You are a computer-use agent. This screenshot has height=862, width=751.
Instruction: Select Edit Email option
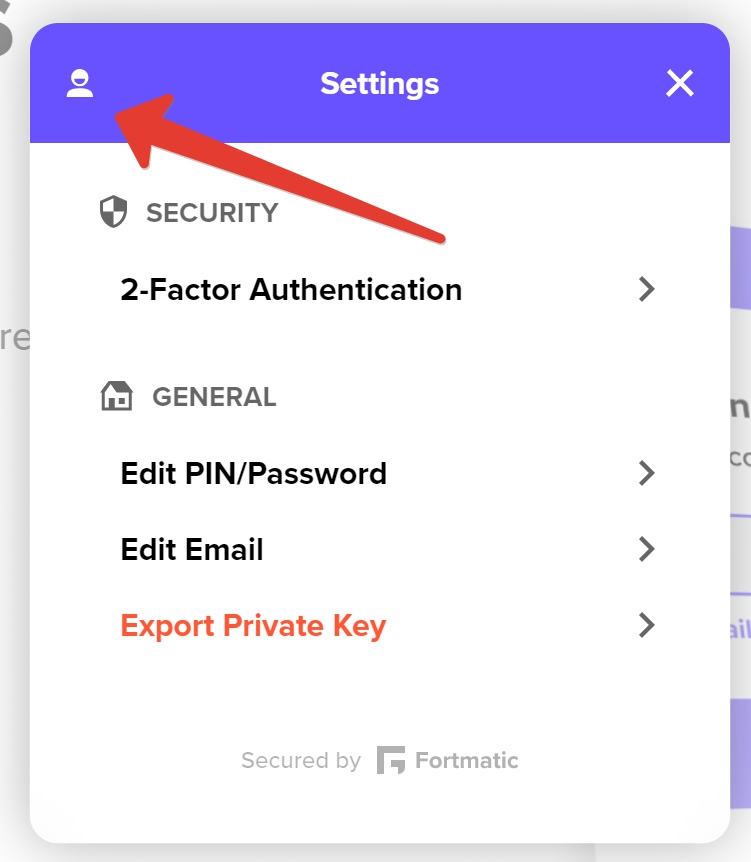pos(192,549)
